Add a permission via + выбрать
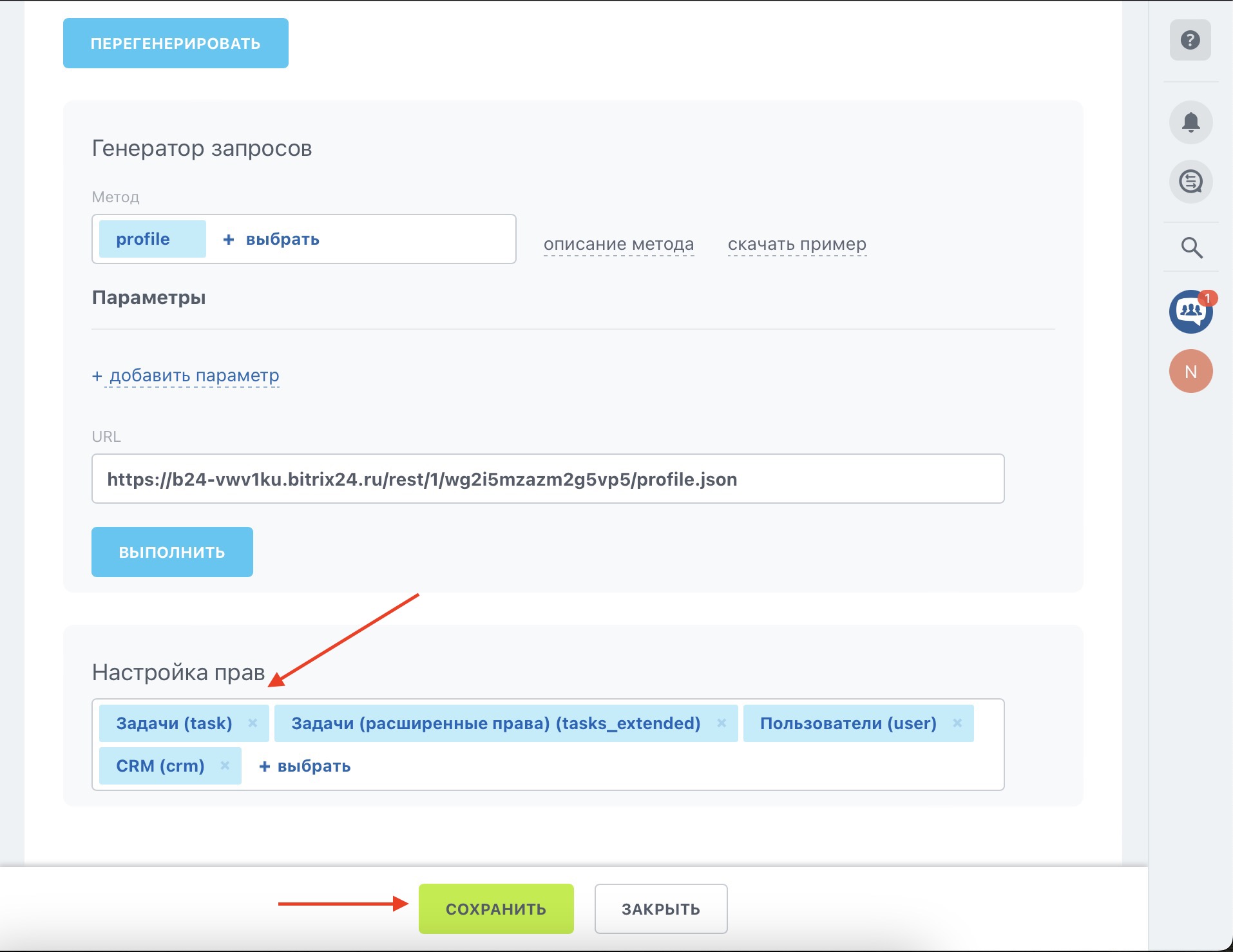Viewport: 1233px width, 952px height. coord(305,766)
